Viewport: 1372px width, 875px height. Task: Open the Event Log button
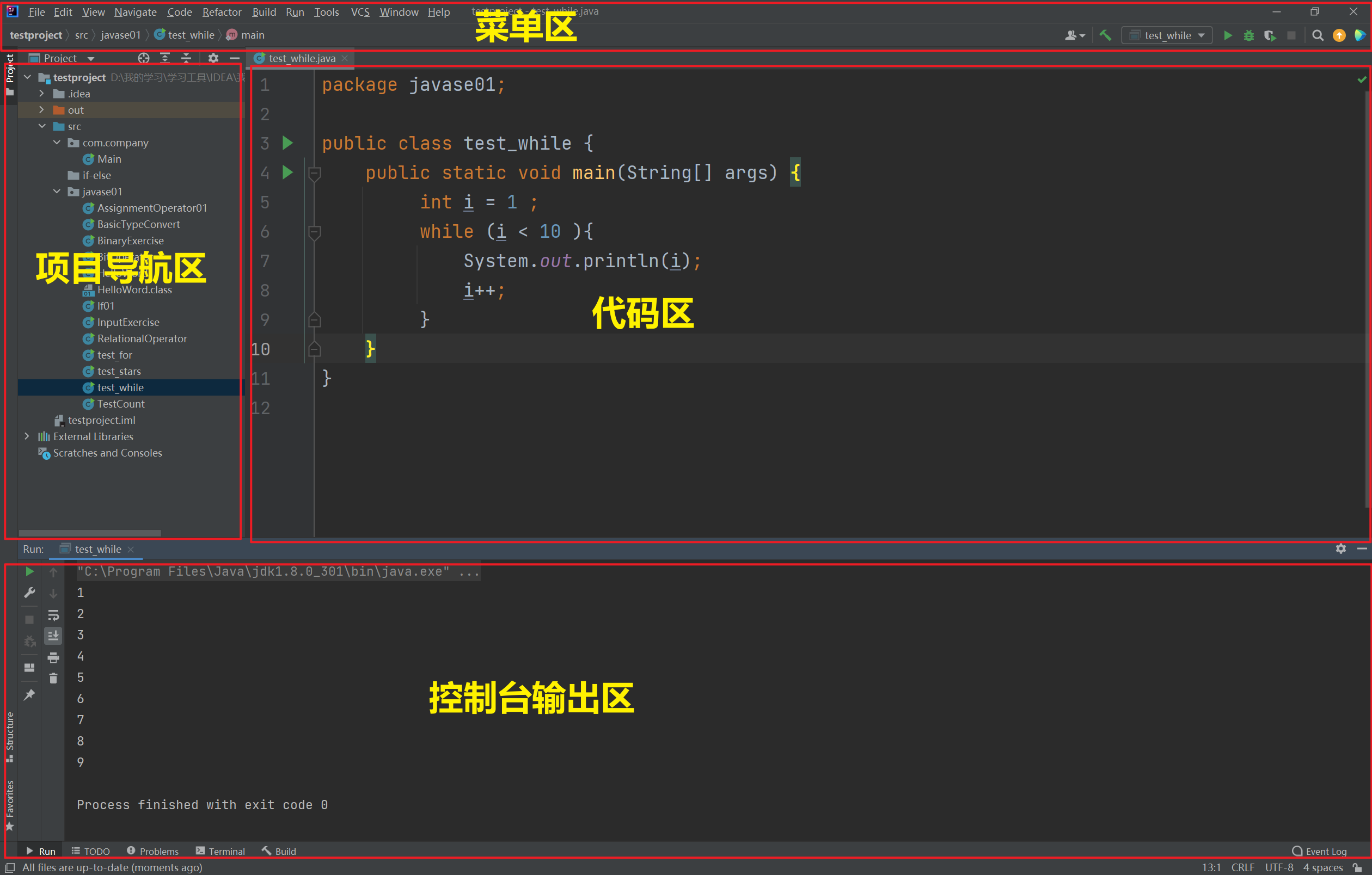click(1320, 851)
